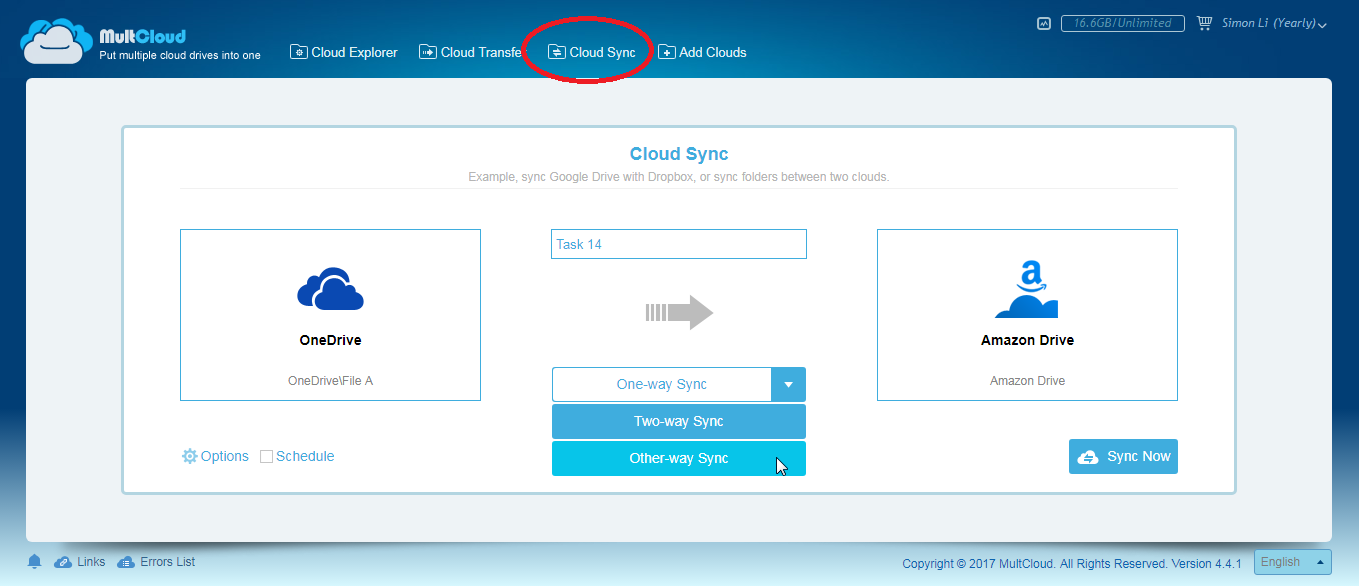Open the Options gear settings
Screen dimensions: 1359x586
[215, 456]
